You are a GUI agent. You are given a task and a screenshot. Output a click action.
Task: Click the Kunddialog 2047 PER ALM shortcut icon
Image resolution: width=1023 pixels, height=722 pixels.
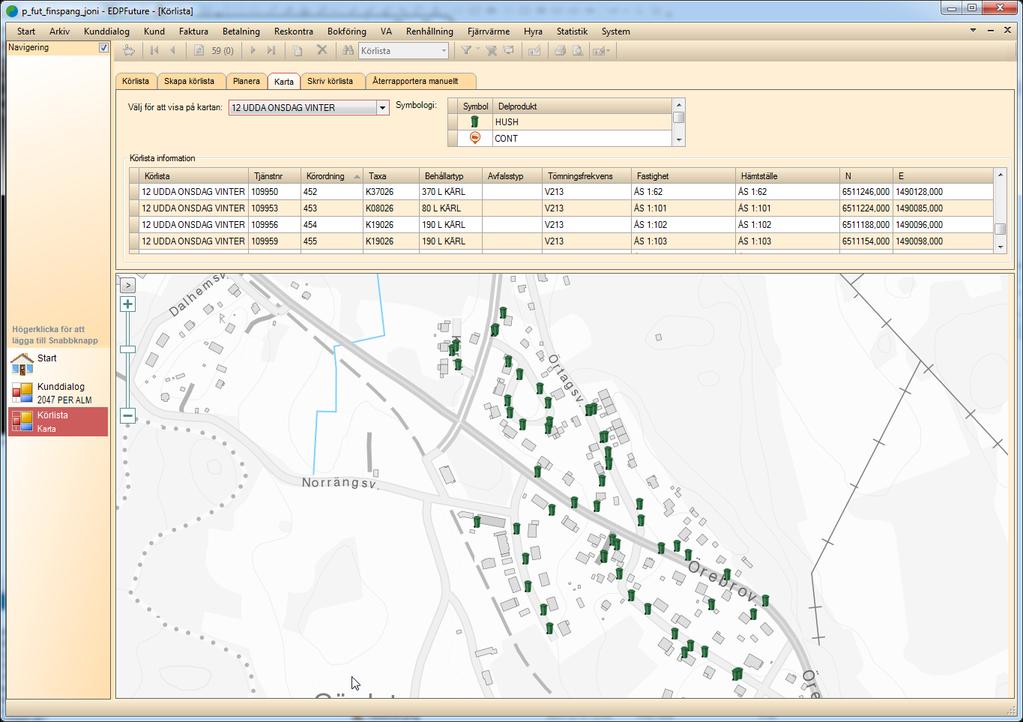pos(22,393)
